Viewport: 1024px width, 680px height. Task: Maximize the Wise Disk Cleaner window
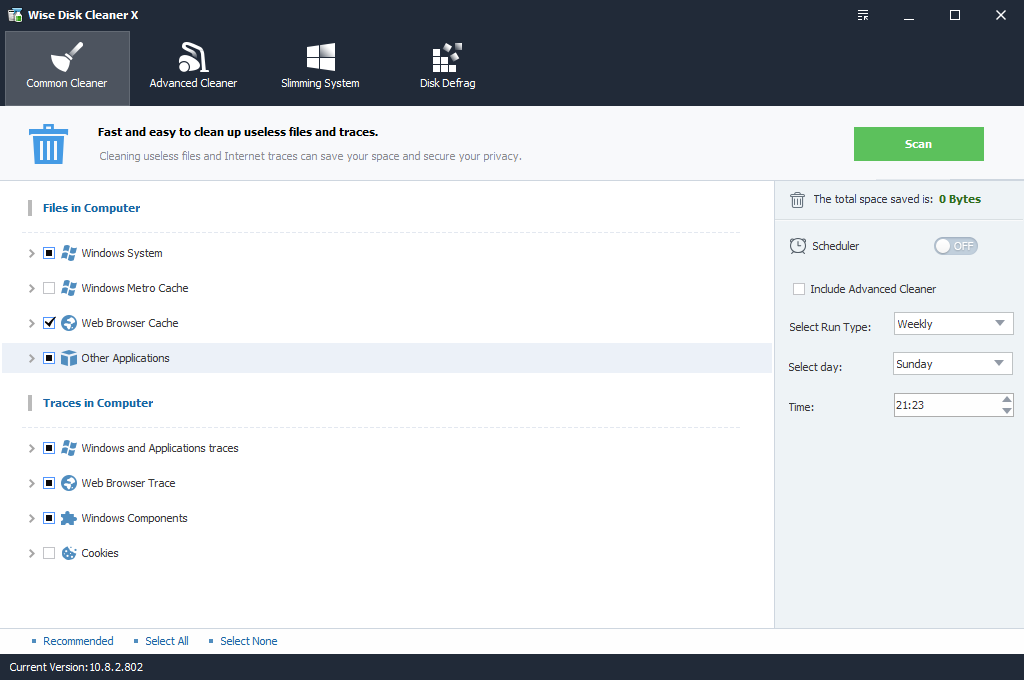tap(955, 15)
